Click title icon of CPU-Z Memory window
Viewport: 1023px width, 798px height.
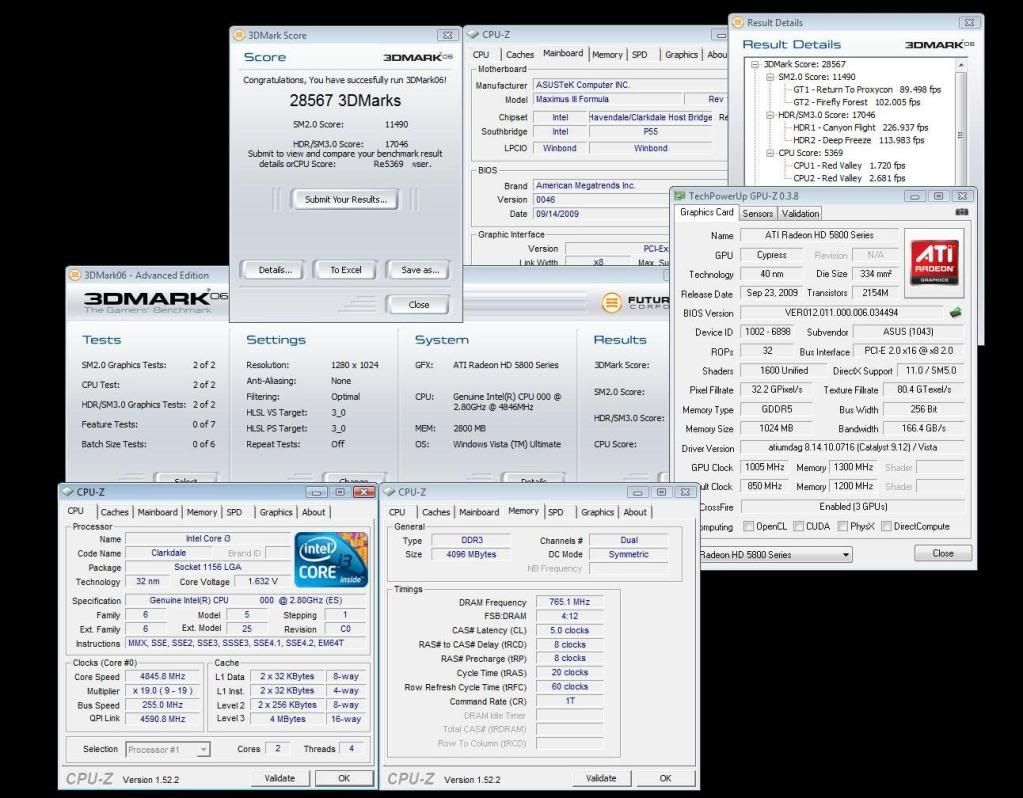point(389,492)
